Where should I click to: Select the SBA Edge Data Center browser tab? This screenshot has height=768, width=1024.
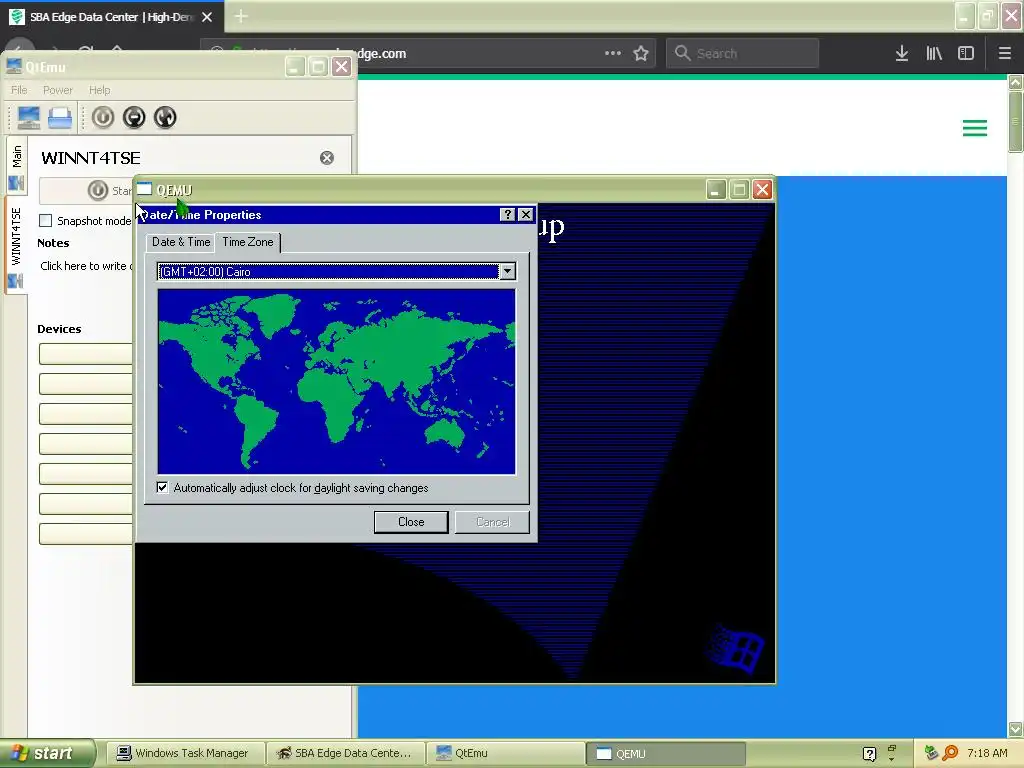click(x=112, y=17)
